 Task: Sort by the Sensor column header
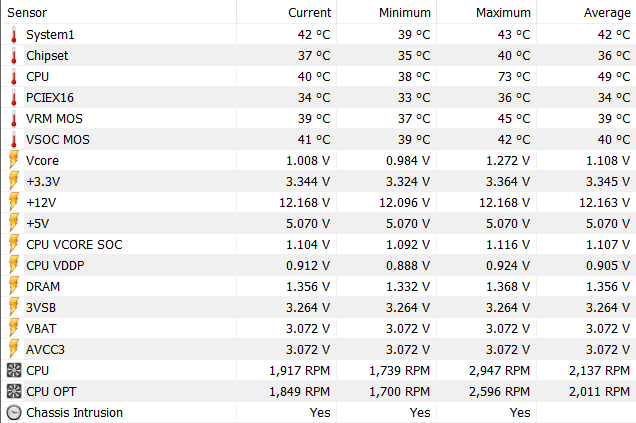(x=27, y=13)
